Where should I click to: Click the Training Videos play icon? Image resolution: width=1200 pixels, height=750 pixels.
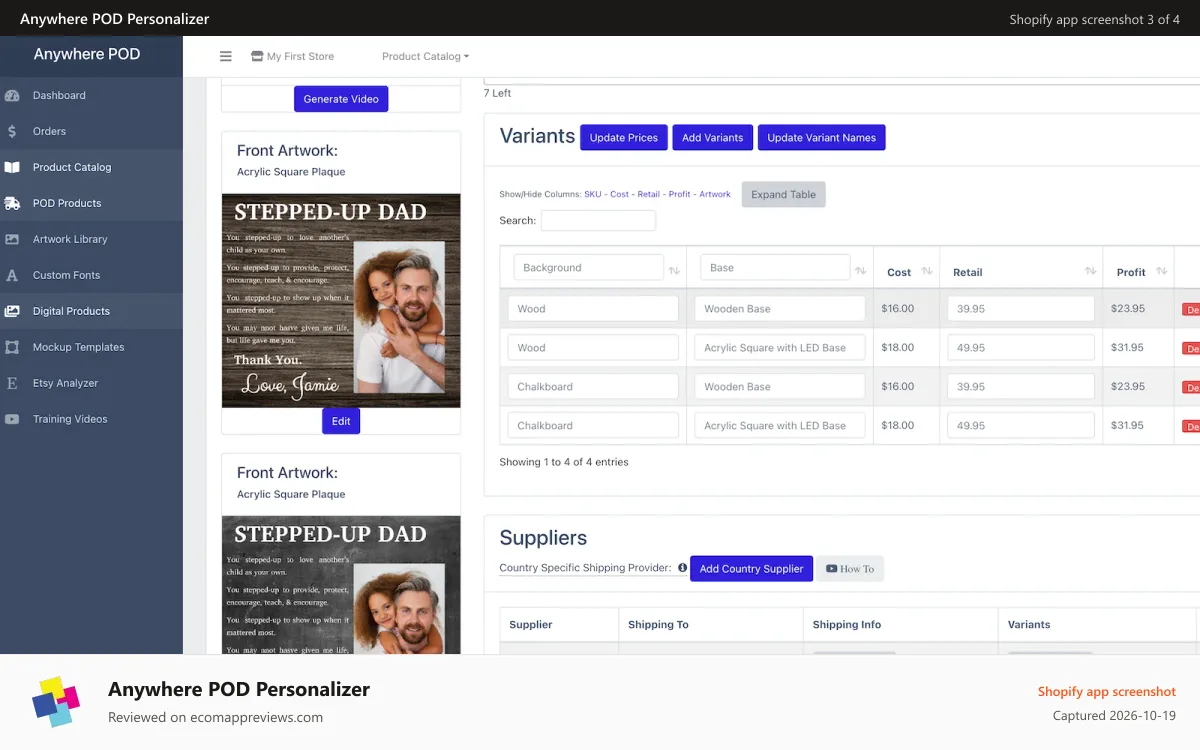click(12, 420)
